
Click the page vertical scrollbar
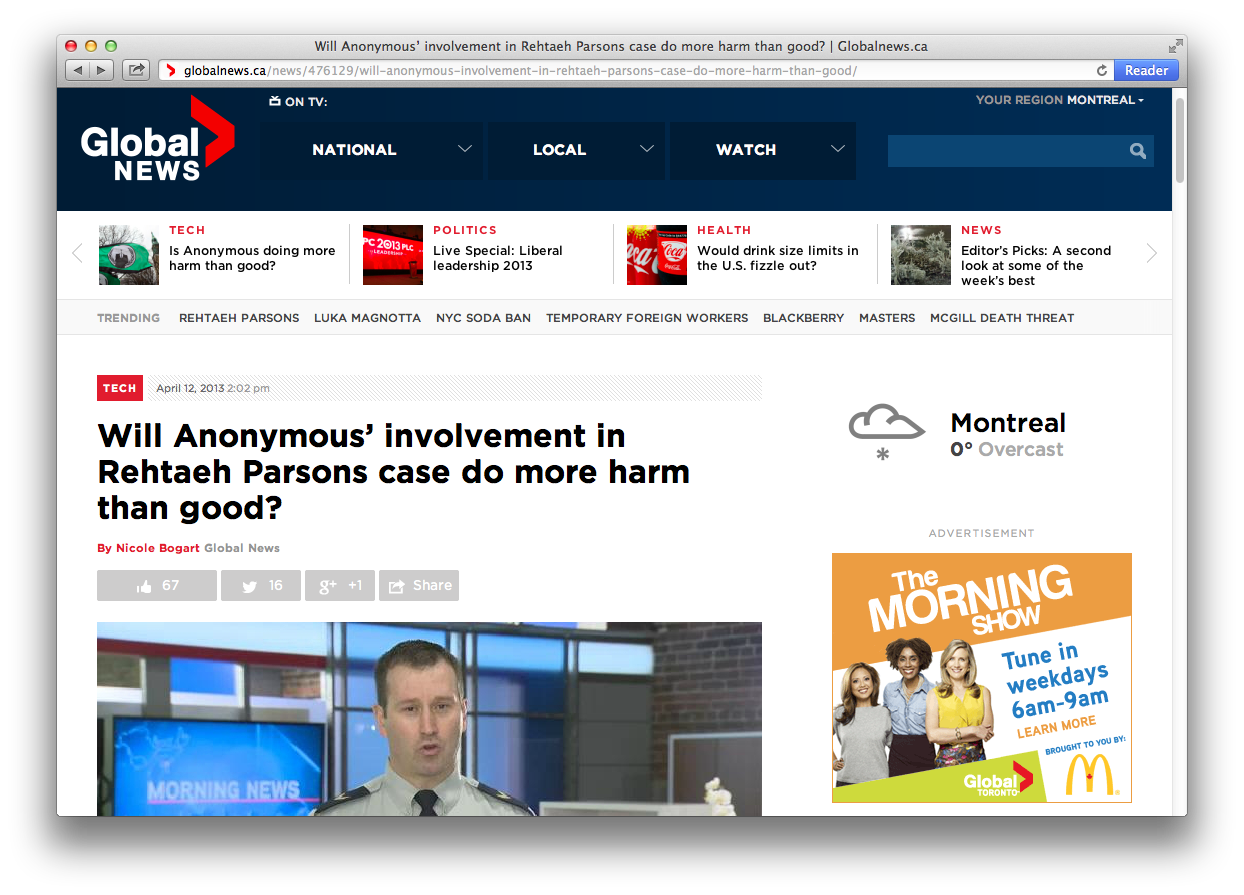pos(1180,140)
